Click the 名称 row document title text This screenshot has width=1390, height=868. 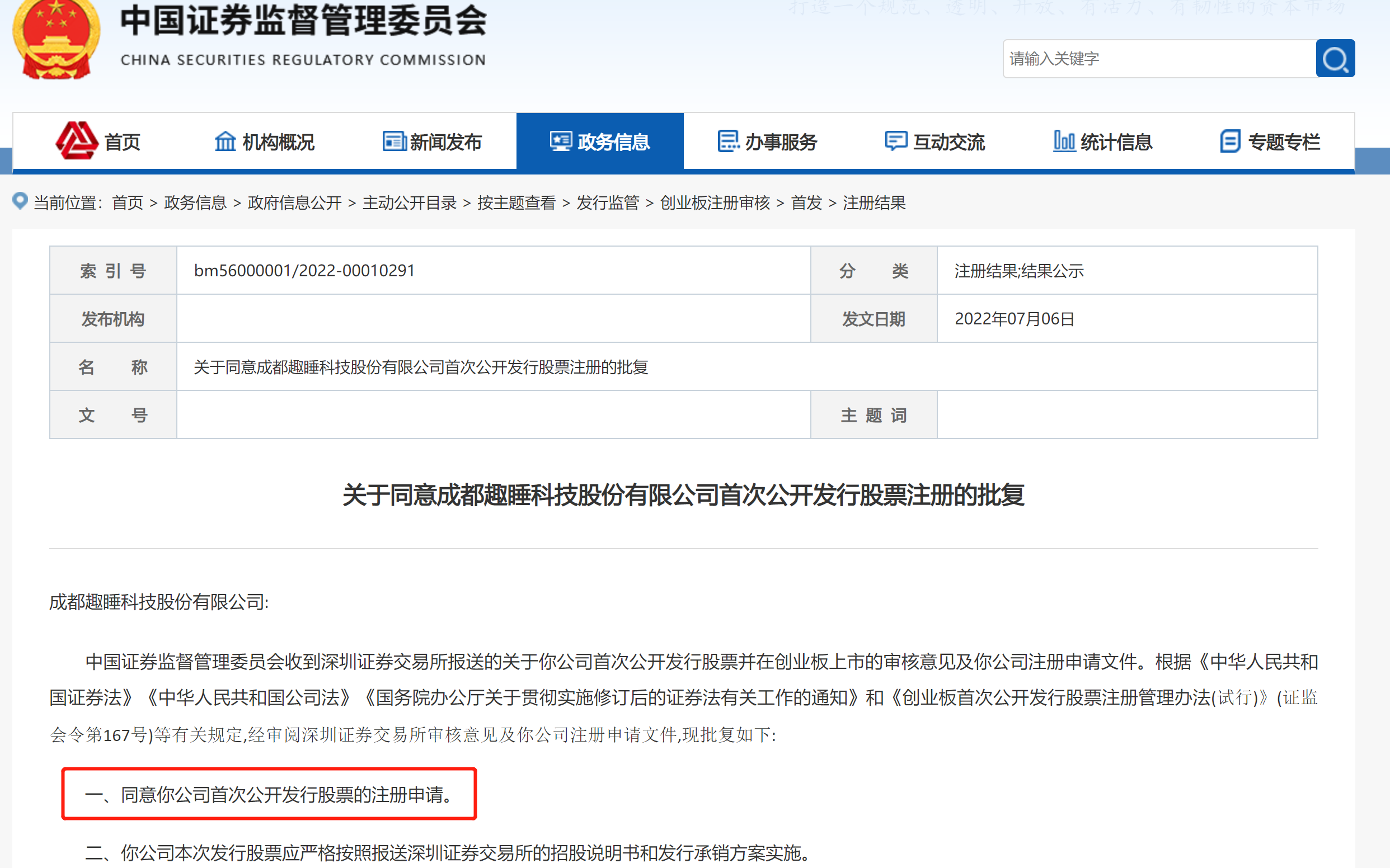point(421,367)
